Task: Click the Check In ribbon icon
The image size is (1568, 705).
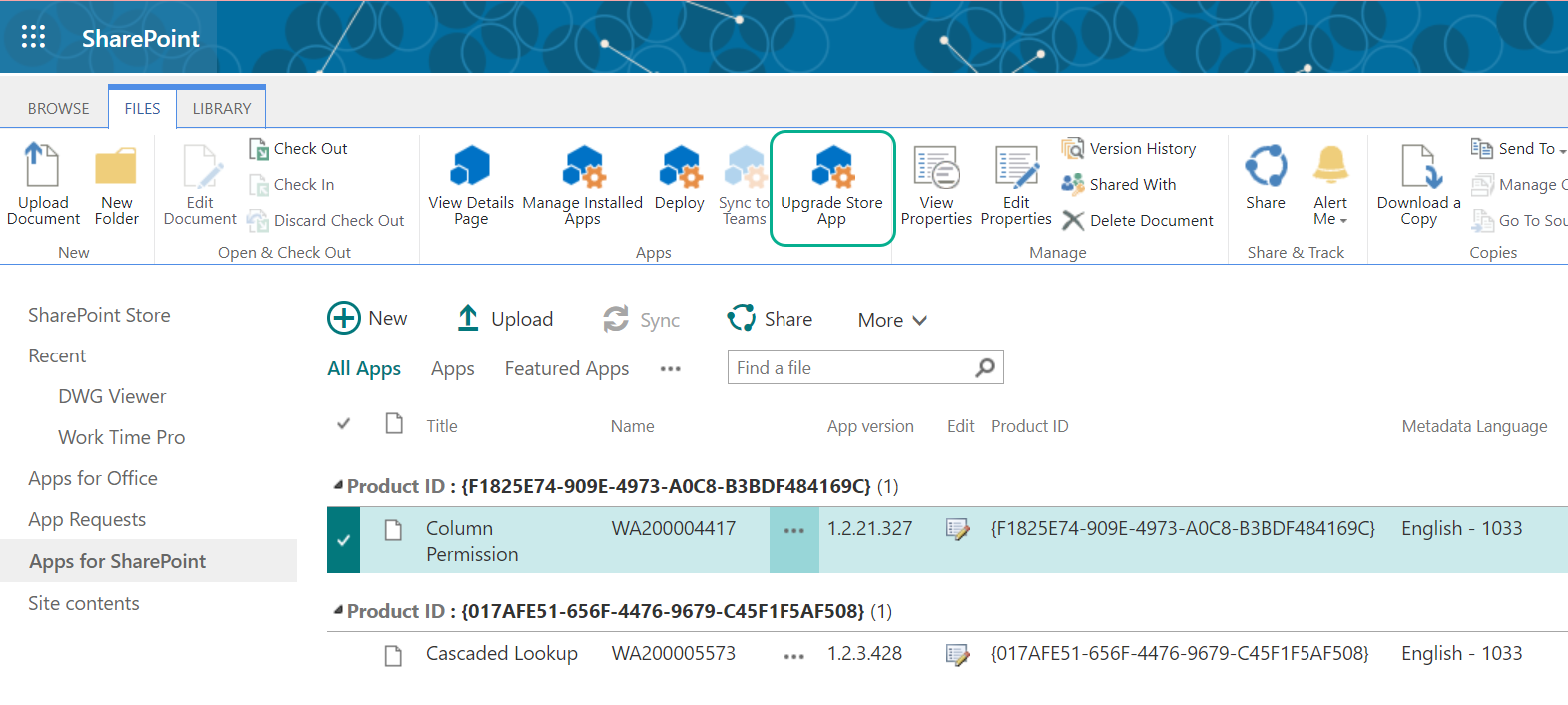Action: (259, 185)
